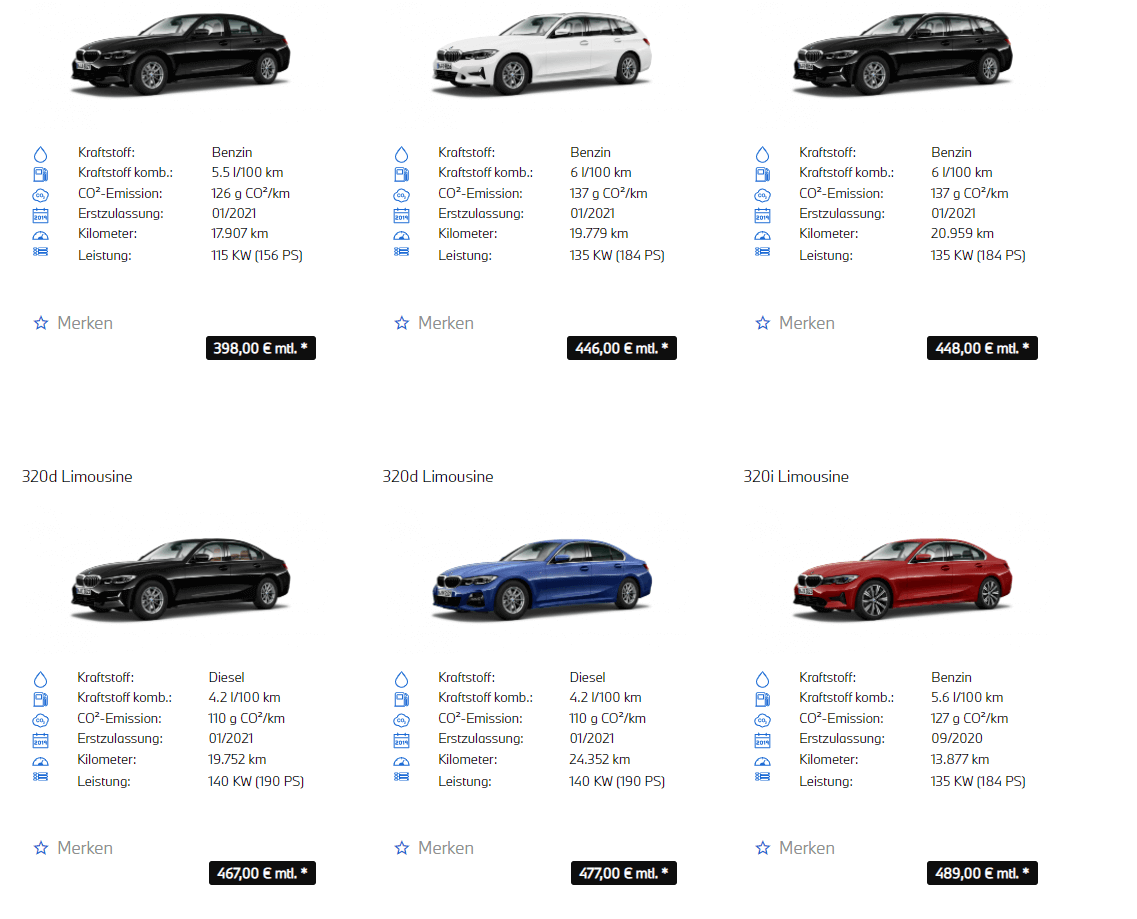Screen dimensions: 1137x919
Task: View the blue 320d Limousine image
Action: tap(542, 580)
